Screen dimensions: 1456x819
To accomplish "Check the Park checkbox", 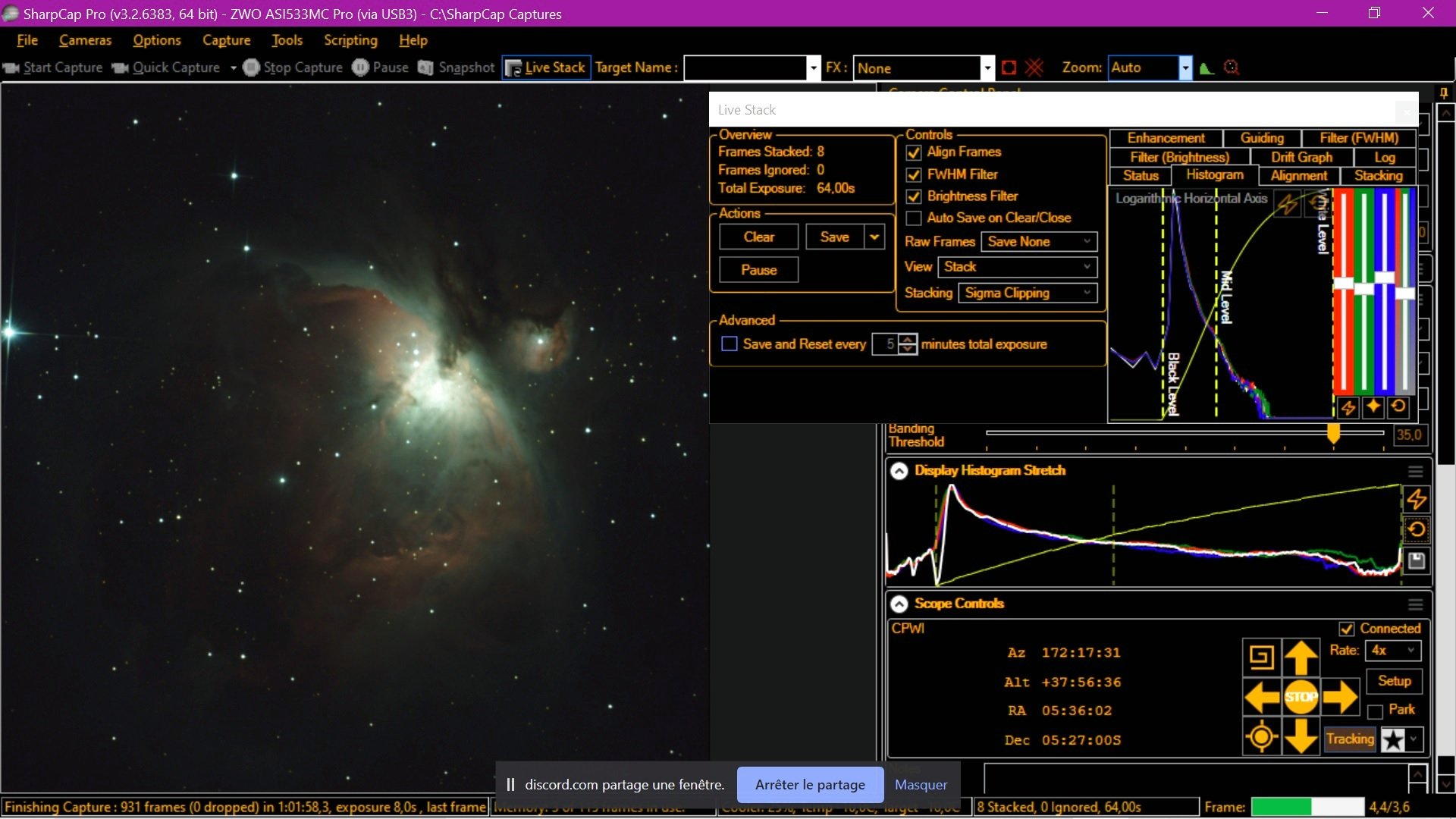I will coord(1375,711).
